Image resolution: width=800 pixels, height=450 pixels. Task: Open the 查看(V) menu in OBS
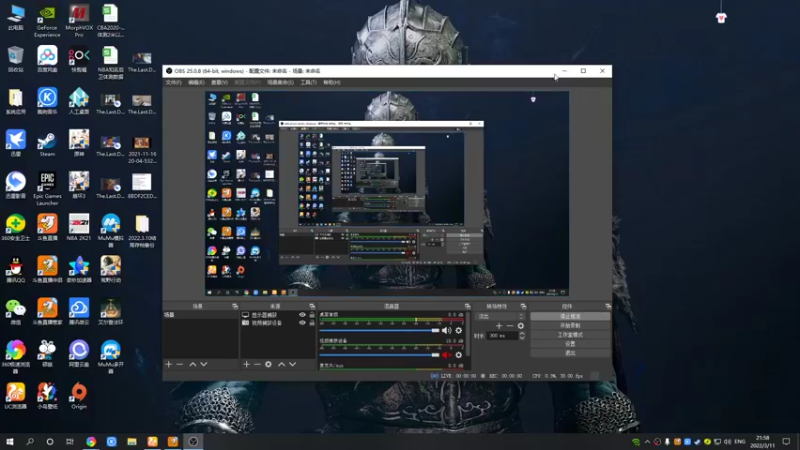click(219, 82)
